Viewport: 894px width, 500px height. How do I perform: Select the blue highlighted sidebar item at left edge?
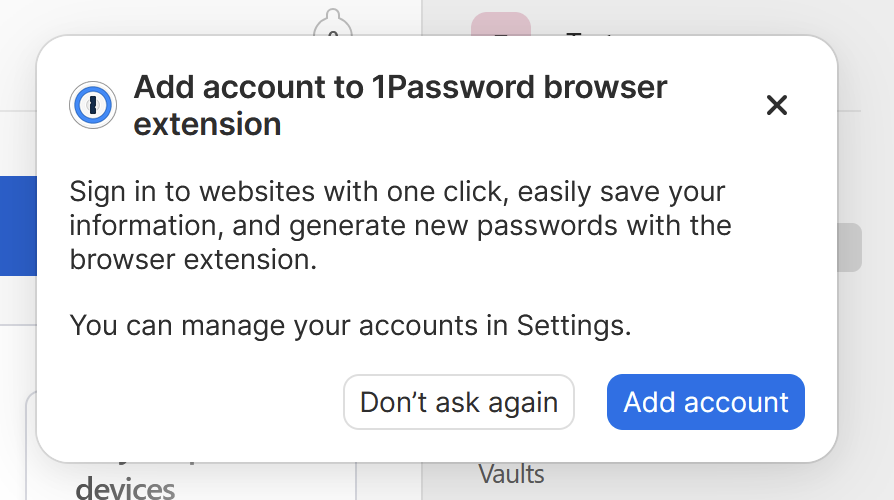point(17,225)
